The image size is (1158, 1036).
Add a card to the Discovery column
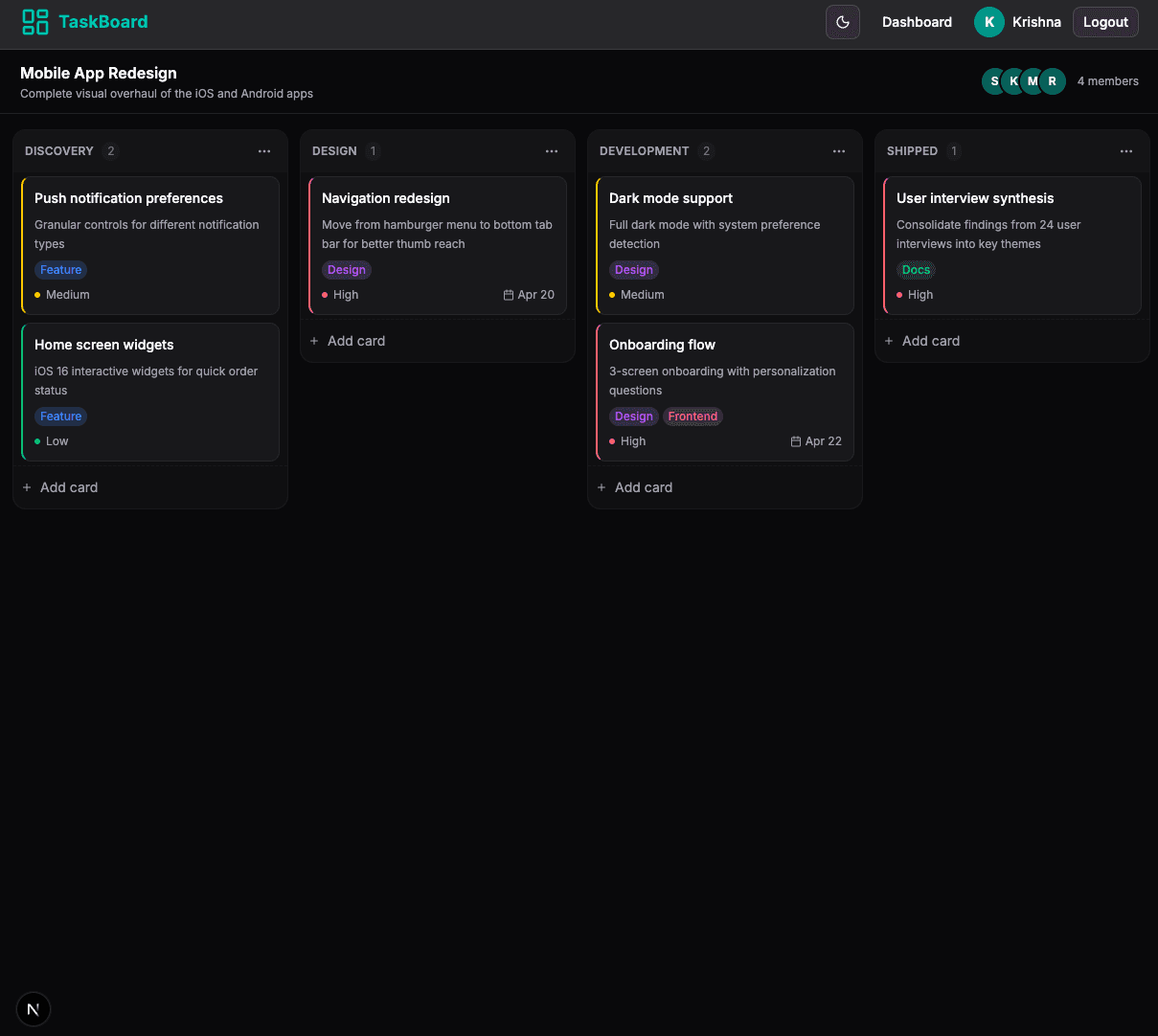(x=68, y=487)
